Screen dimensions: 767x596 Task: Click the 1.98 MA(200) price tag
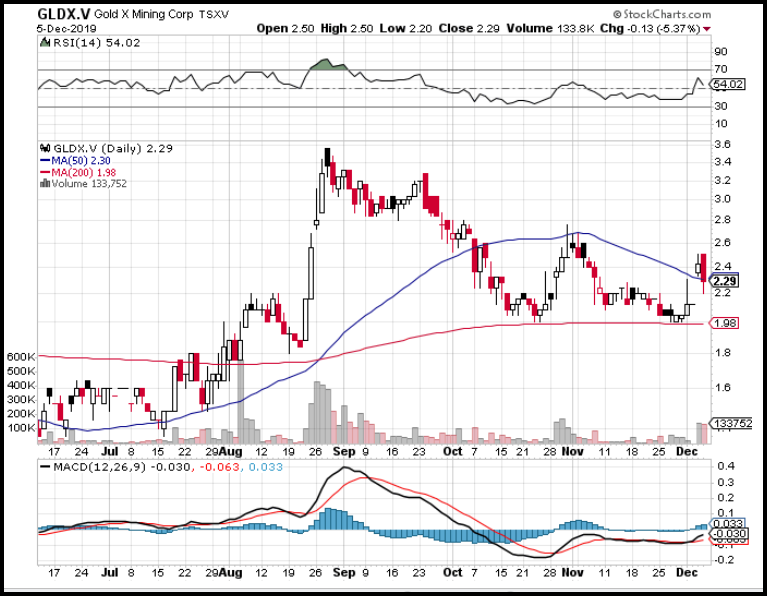coord(725,323)
